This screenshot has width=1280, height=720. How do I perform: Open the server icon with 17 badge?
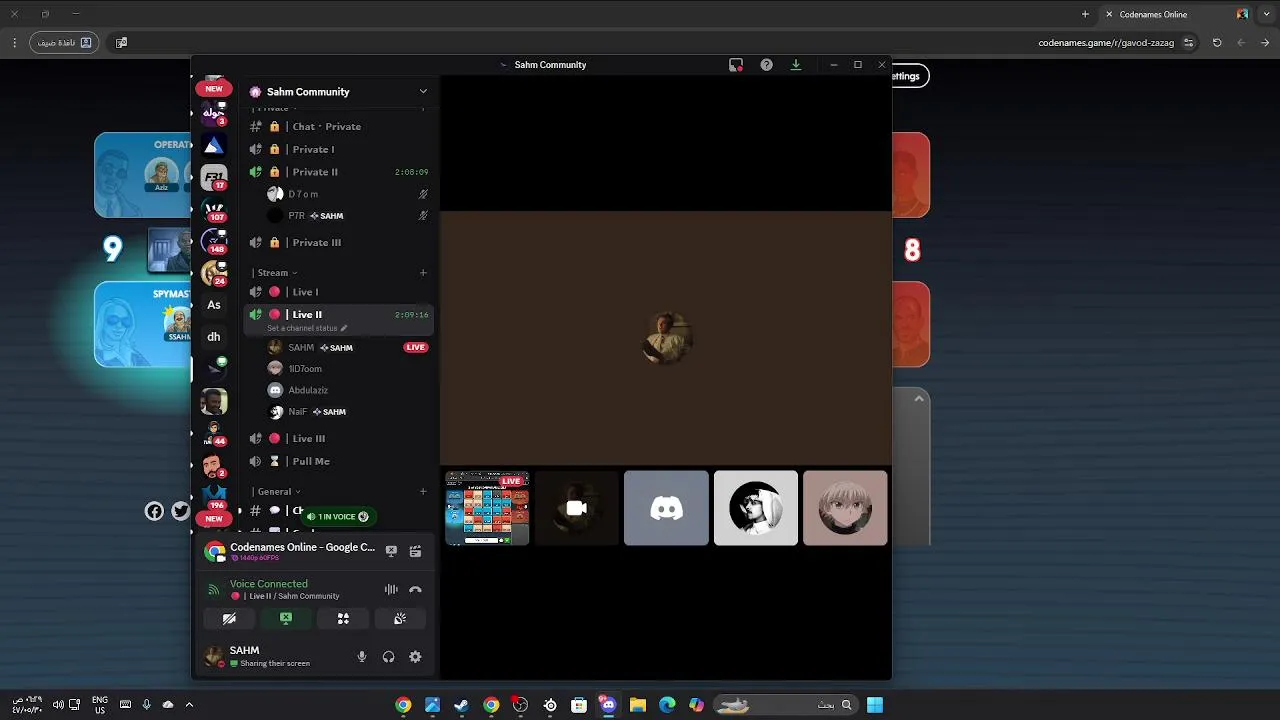click(x=213, y=178)
